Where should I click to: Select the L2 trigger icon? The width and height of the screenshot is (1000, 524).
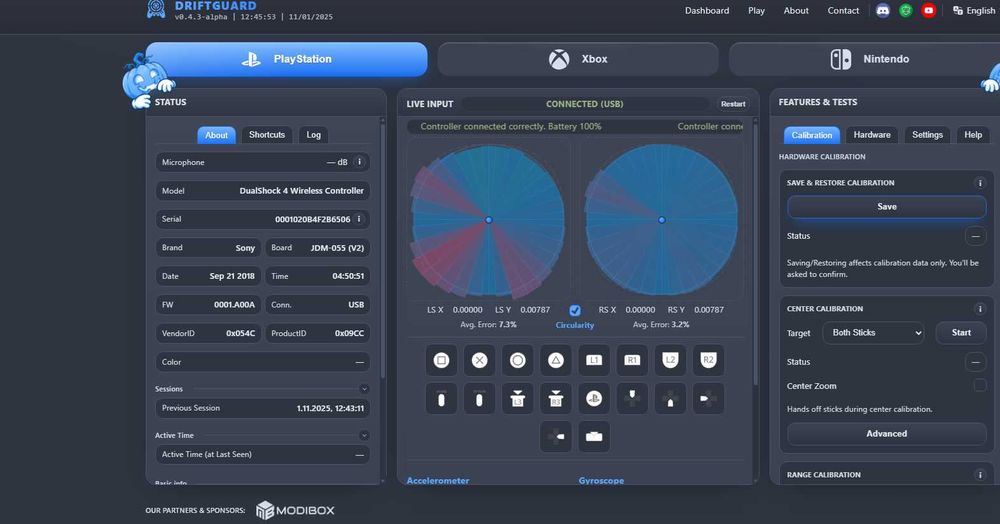coord(670,360)
